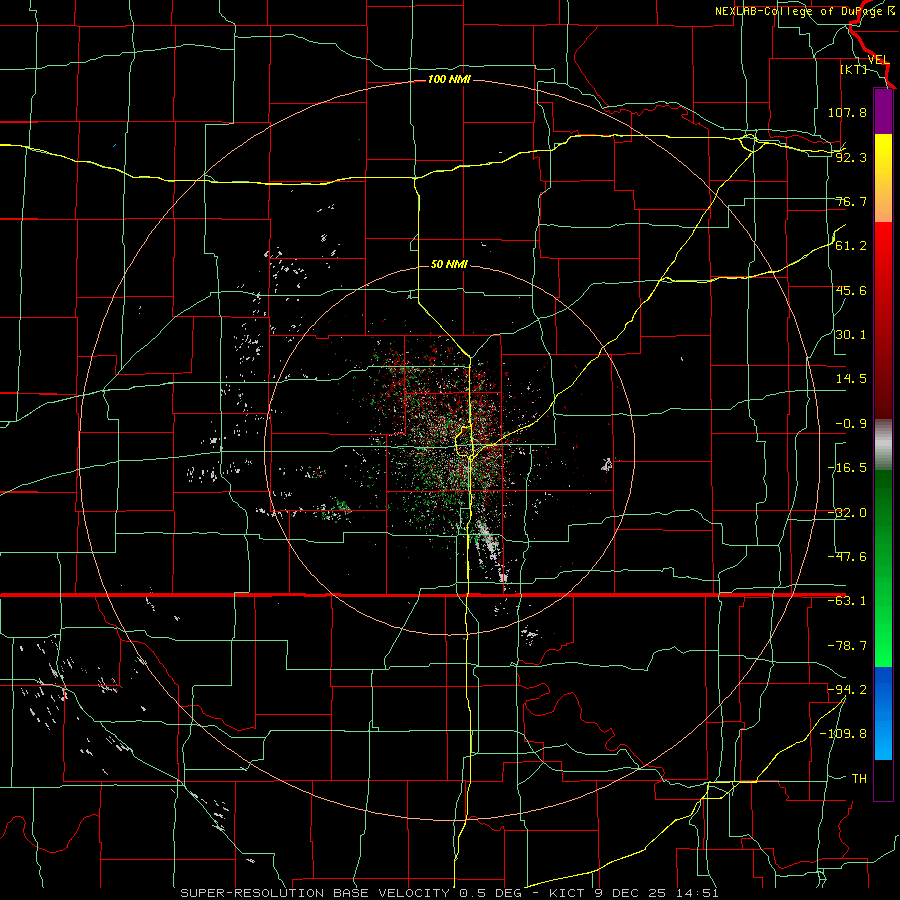Select the -47.6 scale value

(847, 557)
